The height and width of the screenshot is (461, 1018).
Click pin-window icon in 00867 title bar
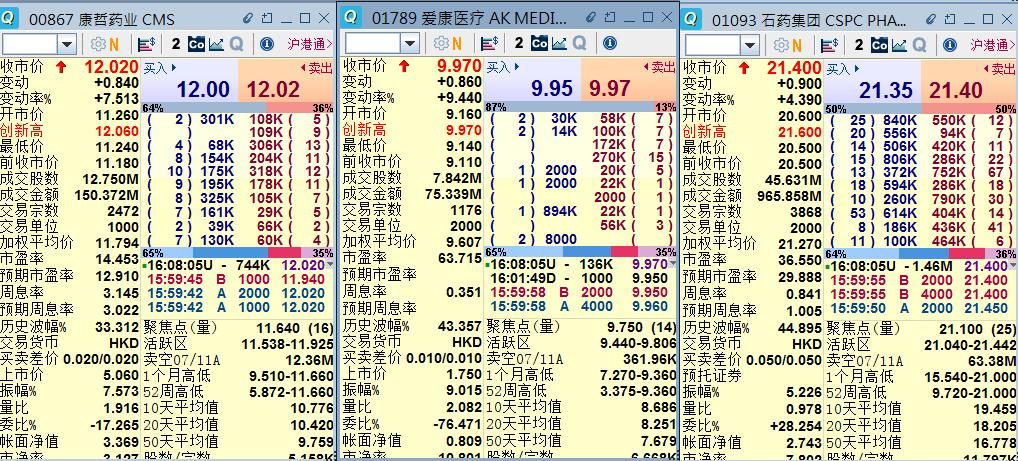tap(267, 18)
